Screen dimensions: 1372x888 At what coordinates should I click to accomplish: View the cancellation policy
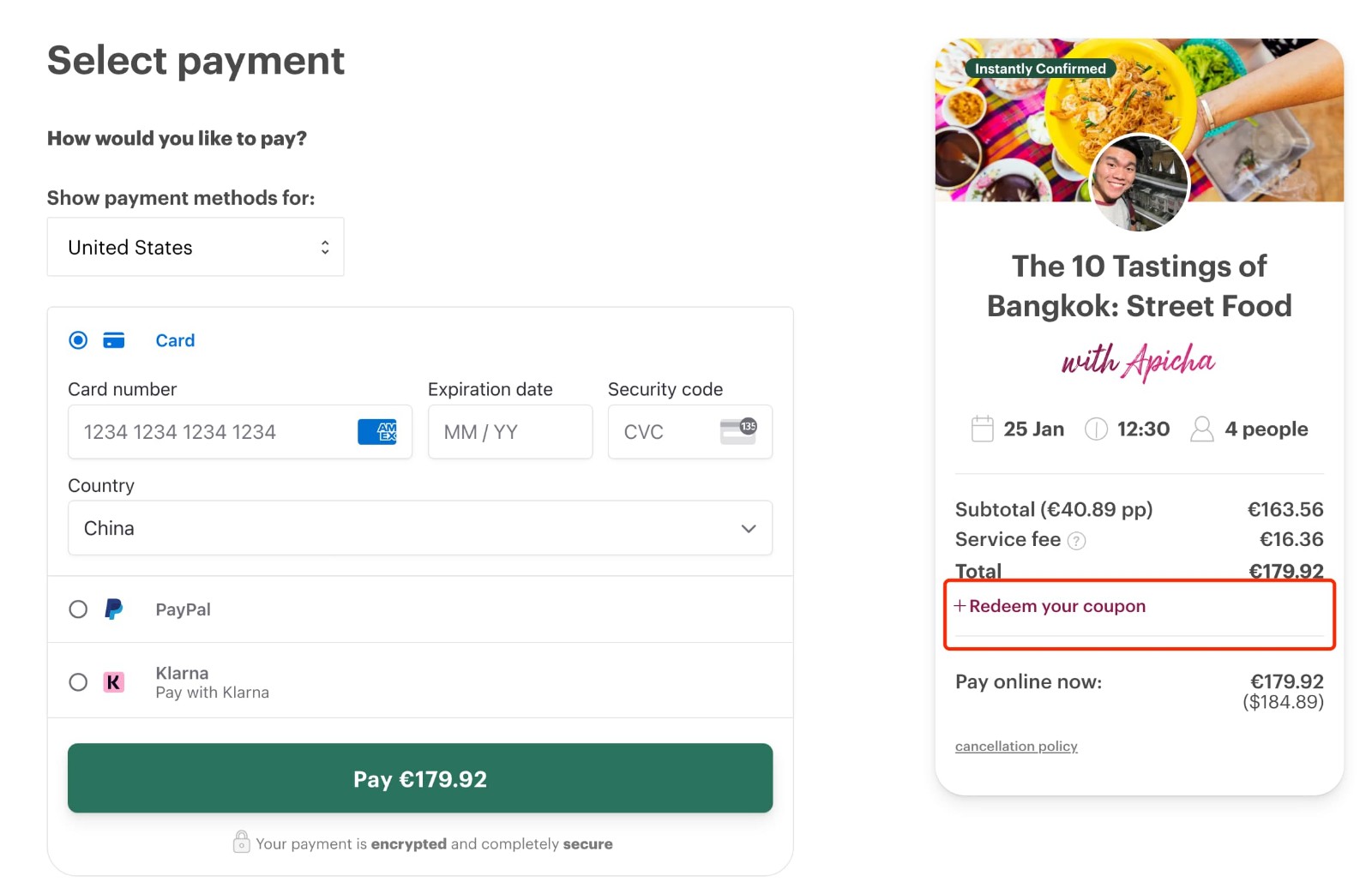click(1015, 746)
